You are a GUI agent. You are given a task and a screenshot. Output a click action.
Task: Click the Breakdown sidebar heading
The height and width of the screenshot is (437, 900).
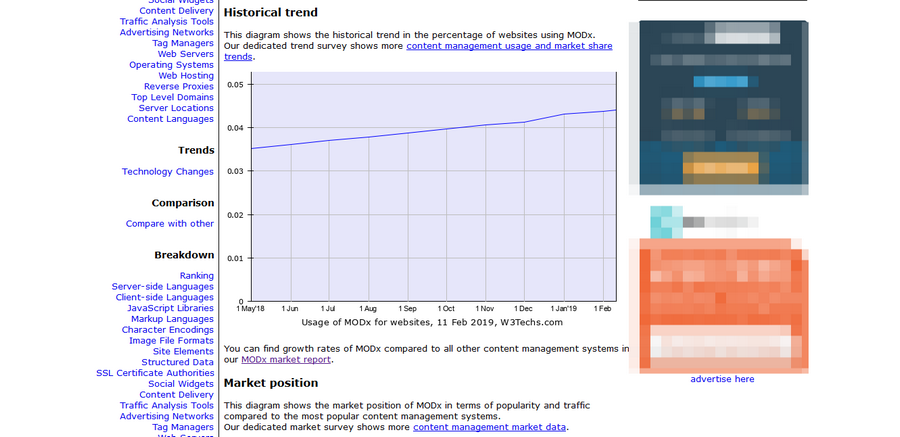click(x=184, y=256)
